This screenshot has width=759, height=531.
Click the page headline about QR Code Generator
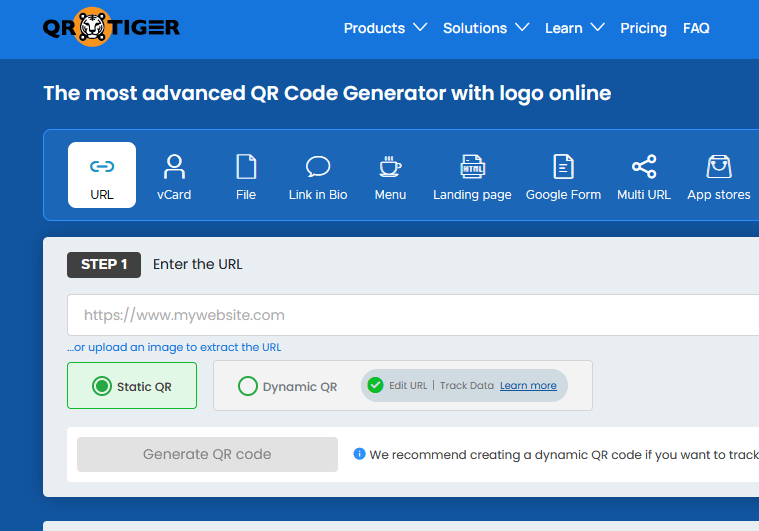pyautogui.click(x=327, y=93)
